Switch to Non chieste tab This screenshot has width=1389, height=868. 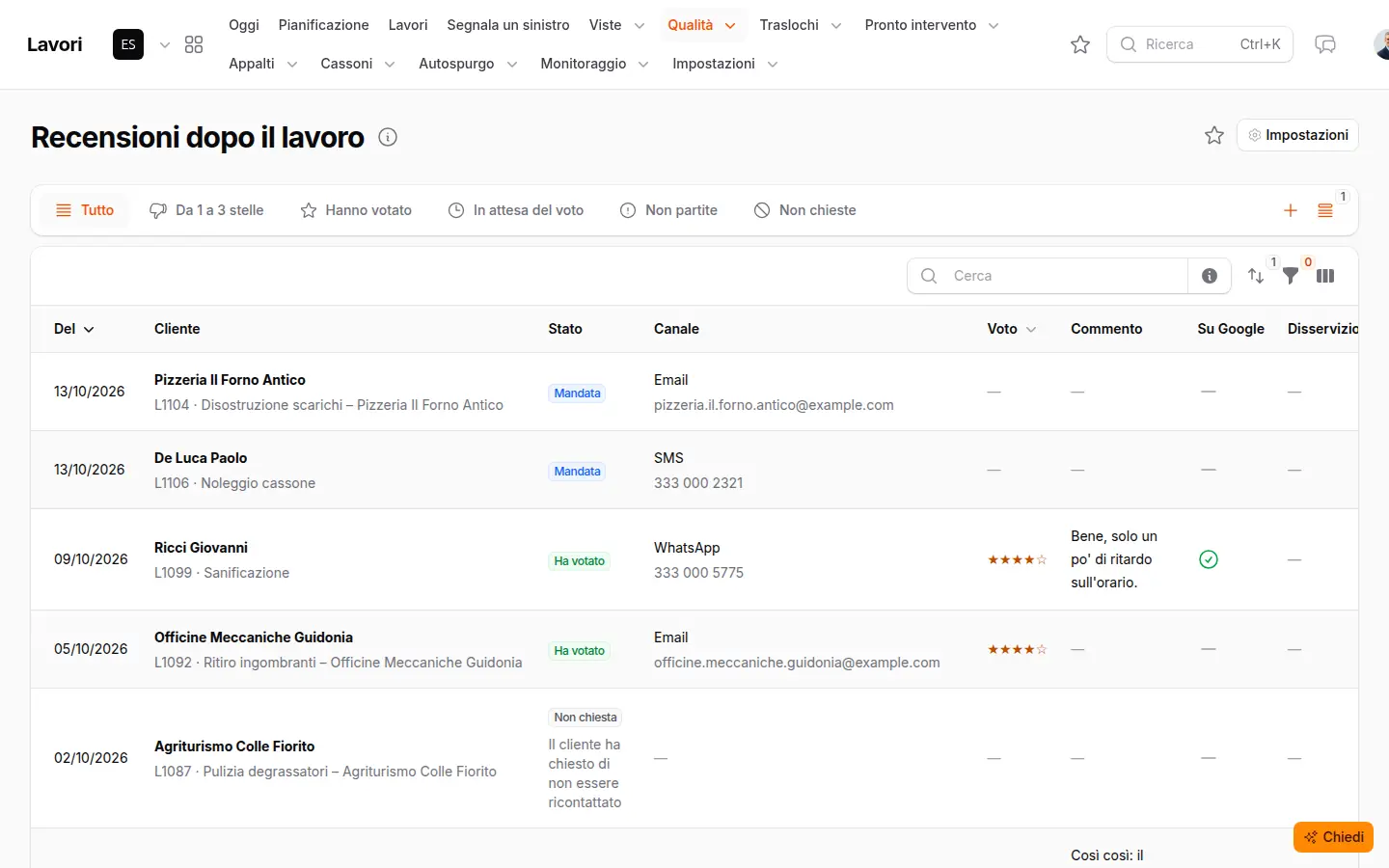804,210
